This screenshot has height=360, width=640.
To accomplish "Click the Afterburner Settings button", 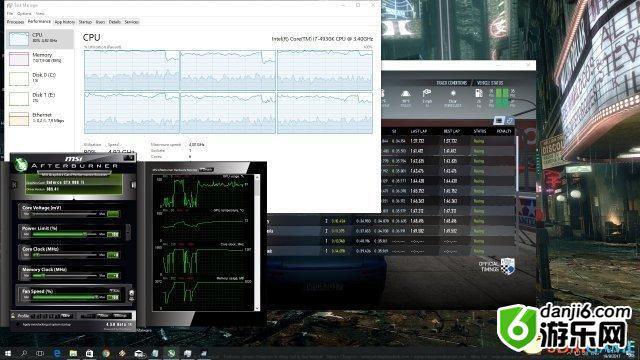I will [x=121, y=316].
